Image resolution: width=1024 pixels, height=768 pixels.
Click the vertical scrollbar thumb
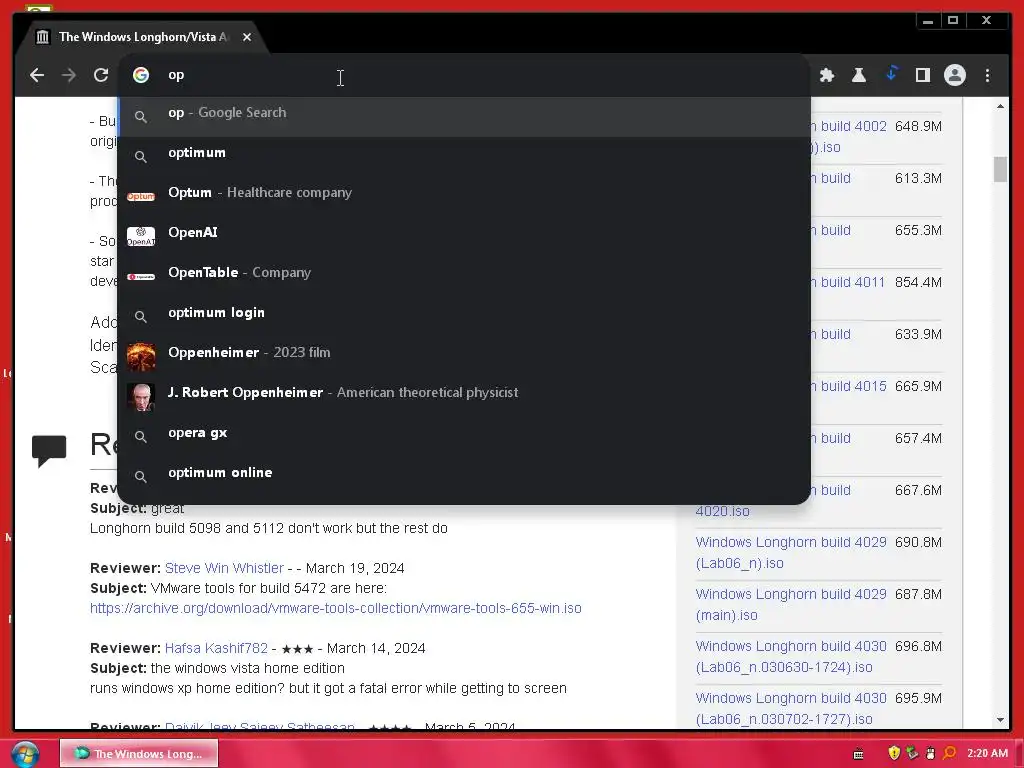pyautogui.click(x=1000, y=169)
